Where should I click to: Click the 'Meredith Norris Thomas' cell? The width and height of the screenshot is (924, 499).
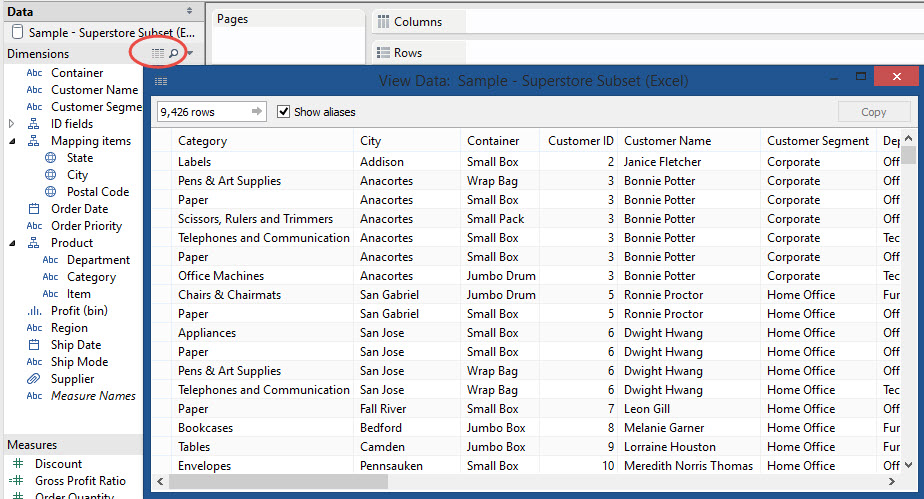click(688, 465)
